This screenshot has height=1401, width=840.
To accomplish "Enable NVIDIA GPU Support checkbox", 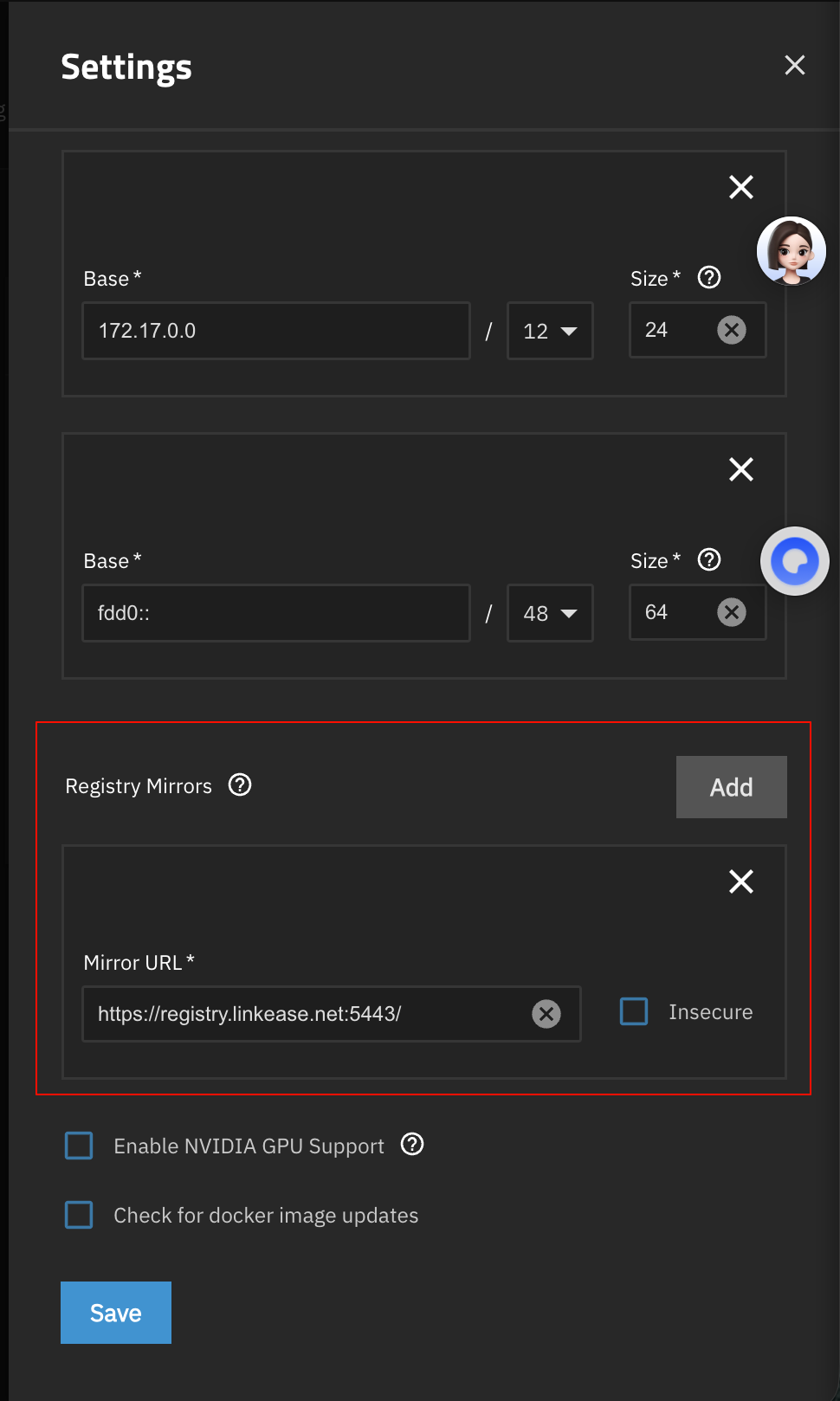I will pyautogui.click(x=79, y=1146).
